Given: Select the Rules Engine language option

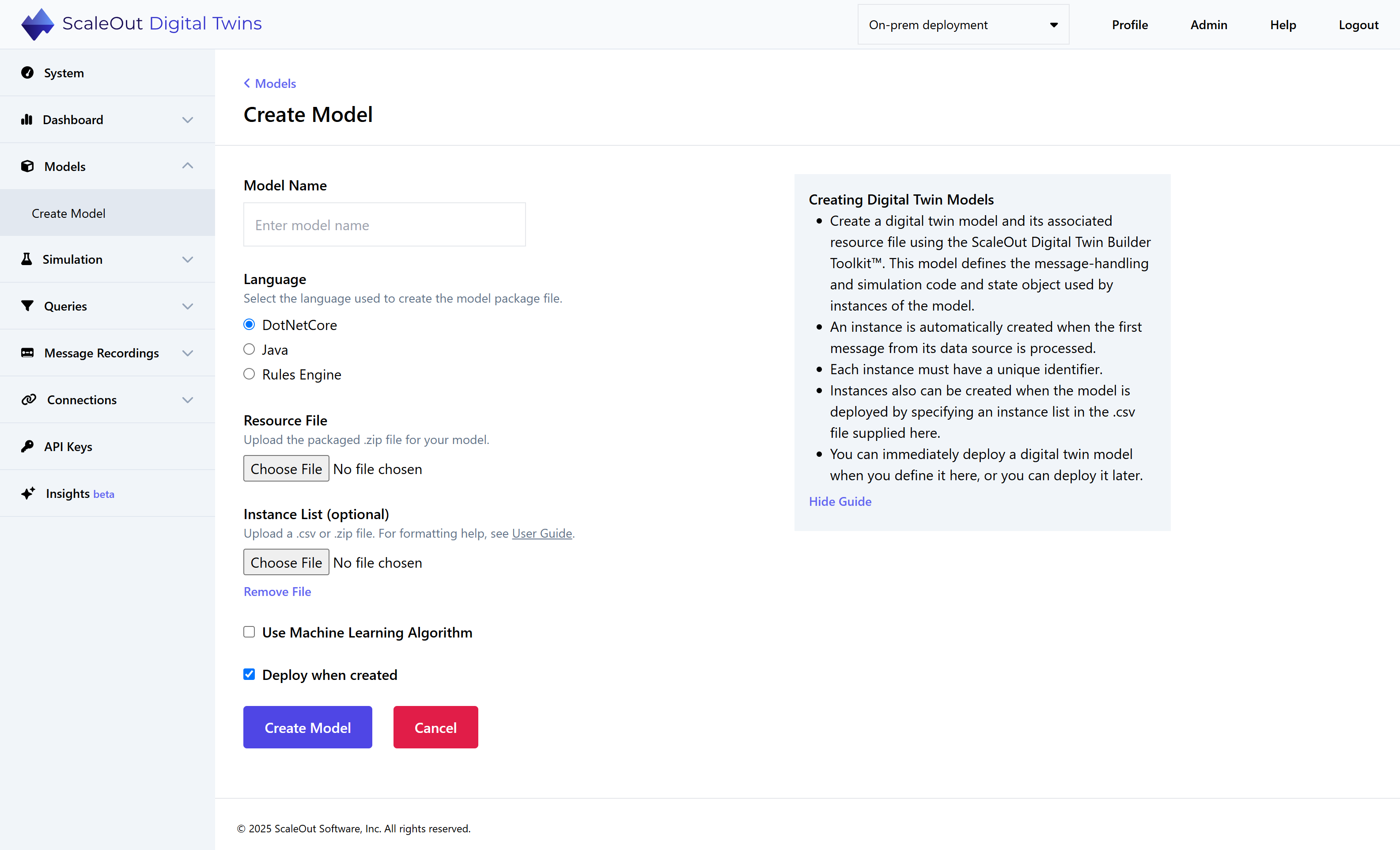Looking at the screenshot, I should point(249,374).
